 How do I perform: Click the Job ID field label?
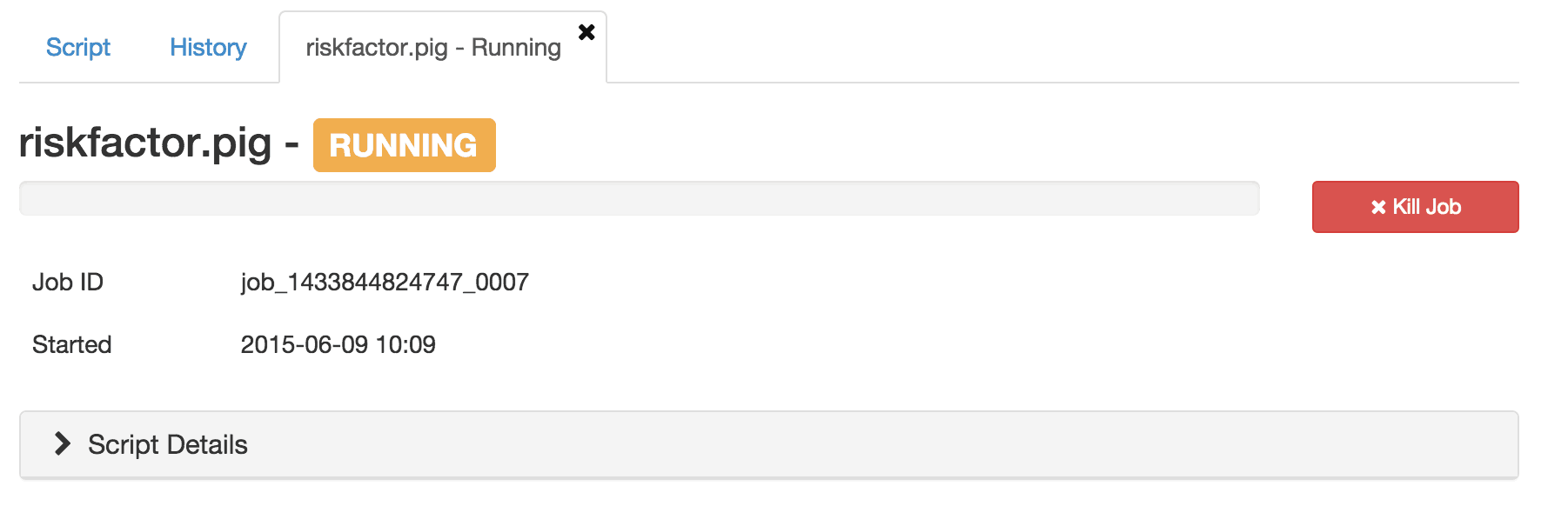pyautogui.click(x=68, y=283)
